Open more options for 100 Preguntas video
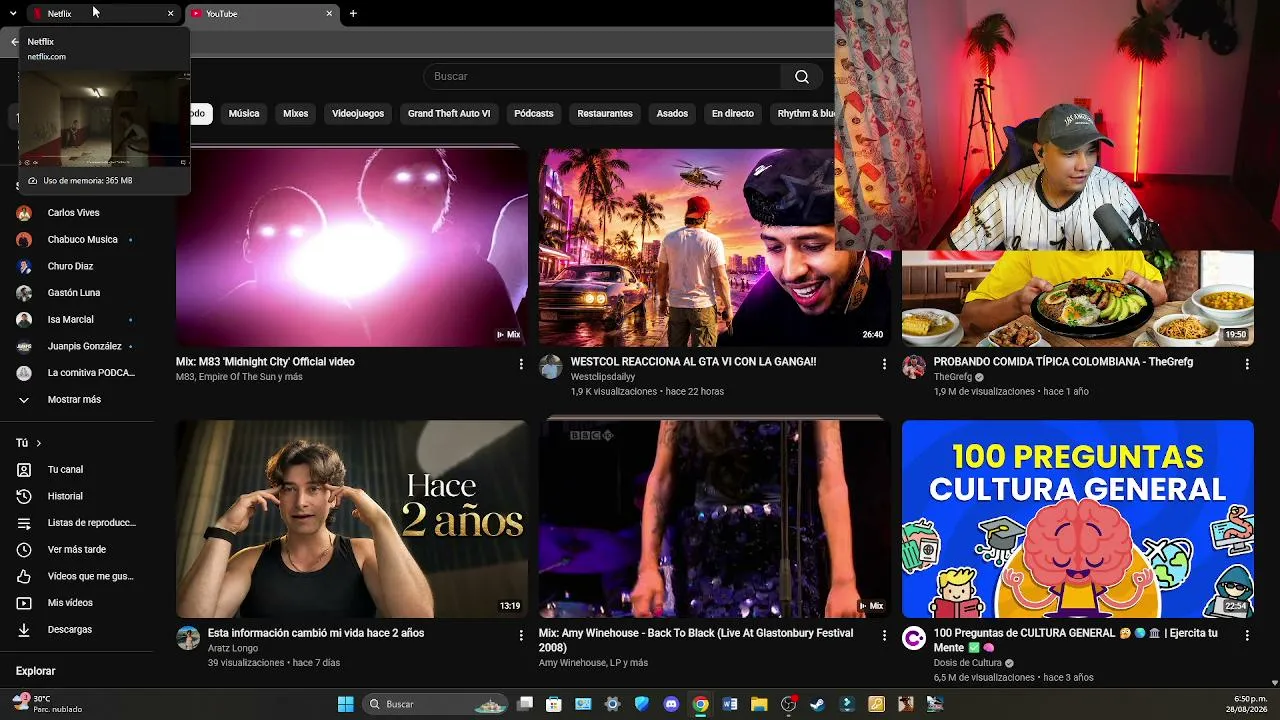Screen dimensions: 1280x720 tap(1247, 635)
